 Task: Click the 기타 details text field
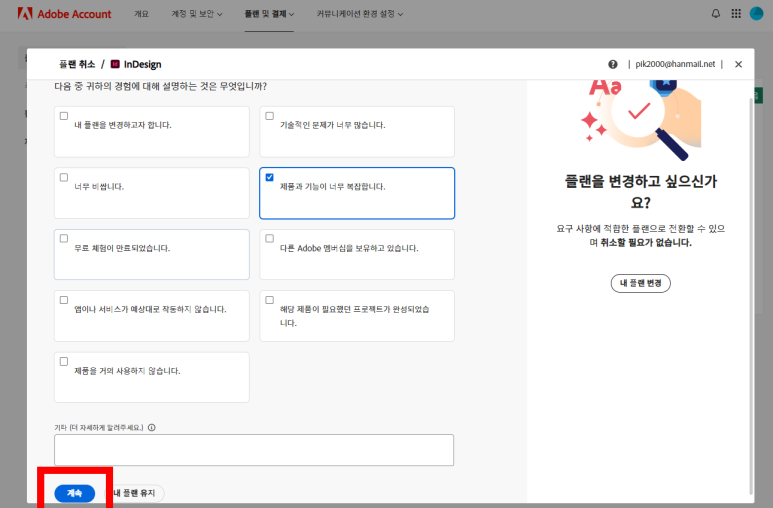[254, 450]
